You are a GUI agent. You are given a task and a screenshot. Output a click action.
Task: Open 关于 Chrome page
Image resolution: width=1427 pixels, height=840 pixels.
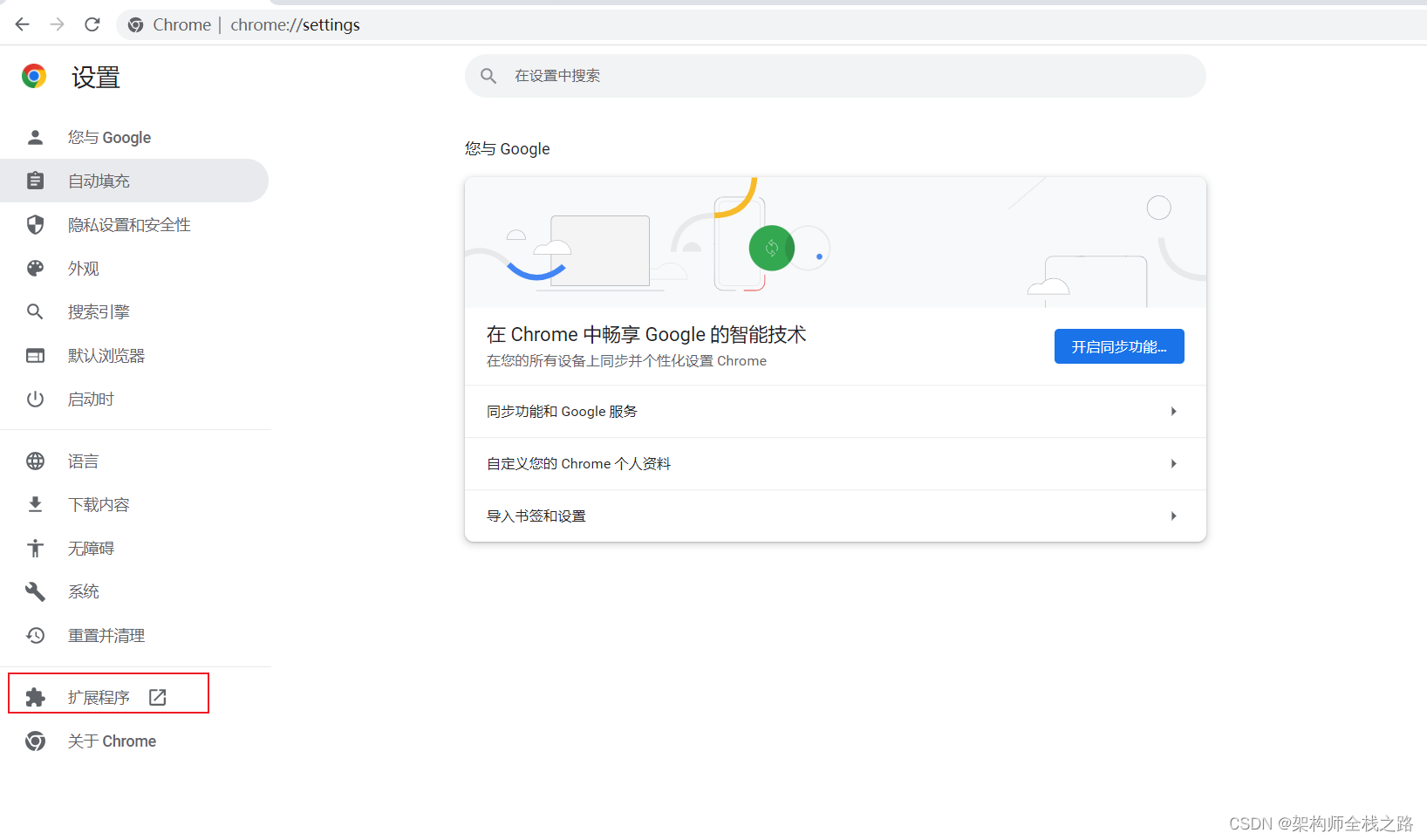tap(112, 741)
